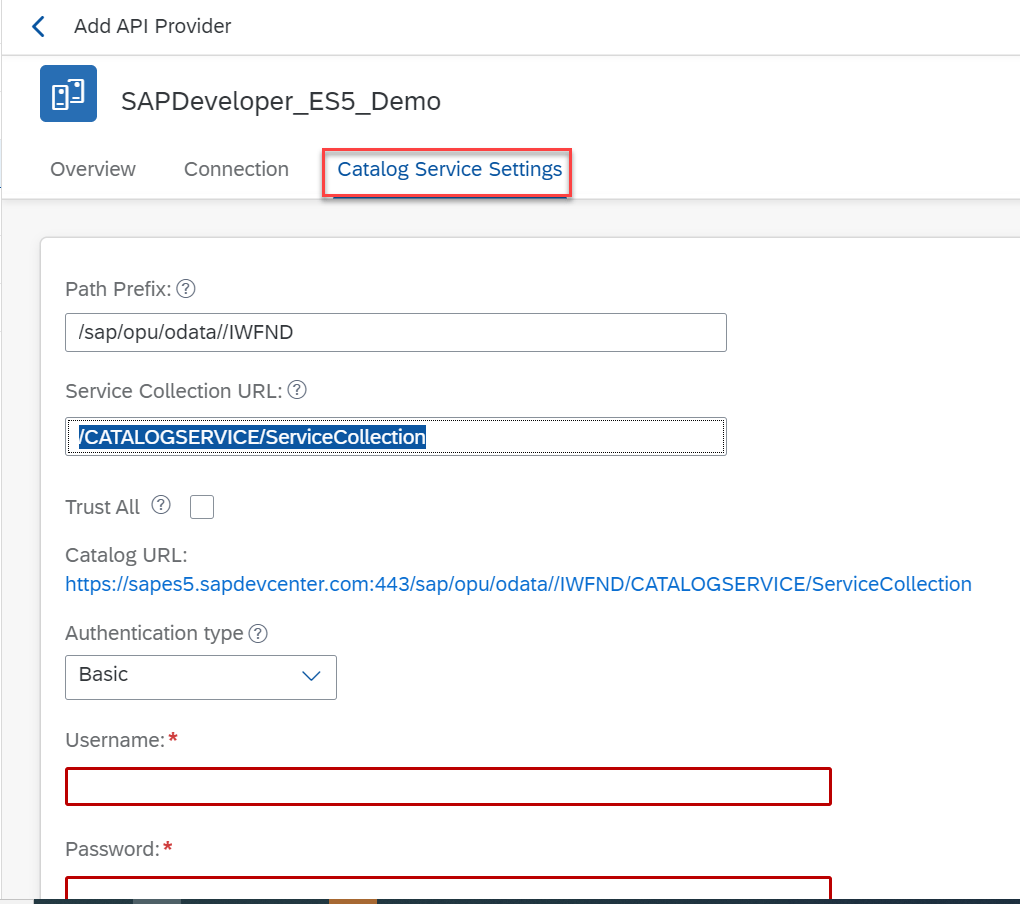Viewport: 1020px width, 904px height.
Task: Click the help icon beside Trust All
Action: click(161, 506)
